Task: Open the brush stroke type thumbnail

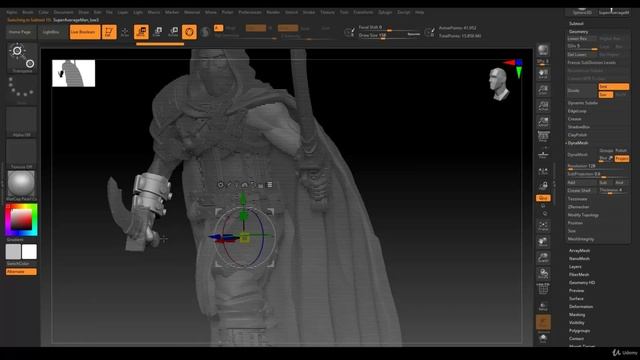Action: click(x=22, y=58)
